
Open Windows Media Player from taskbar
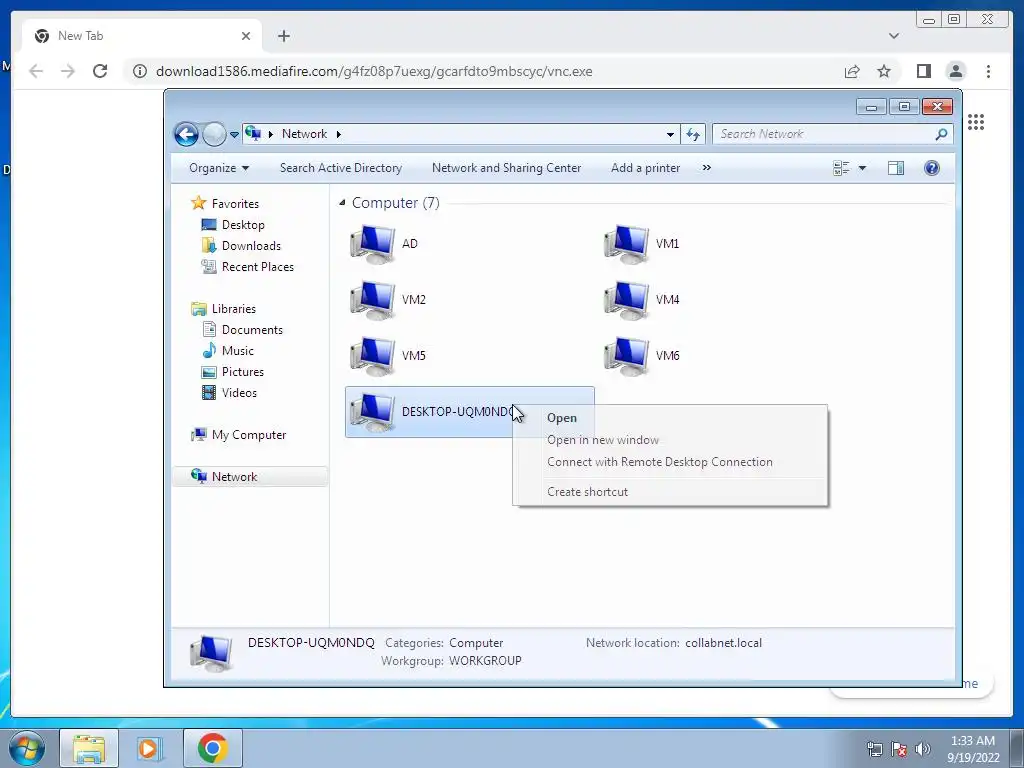(x=149, y=748)
